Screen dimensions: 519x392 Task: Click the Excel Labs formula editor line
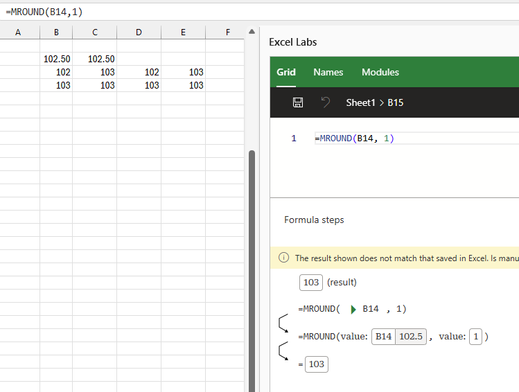(x=417, y=138)
